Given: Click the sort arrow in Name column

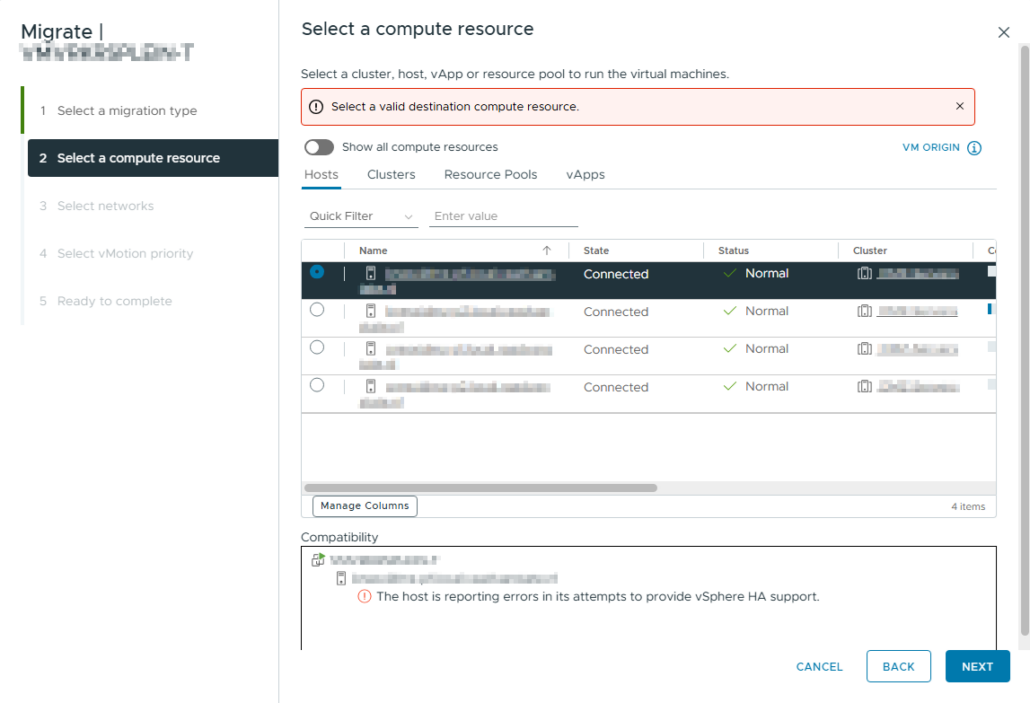Looking at the screenshot, I should coord(546,251).
